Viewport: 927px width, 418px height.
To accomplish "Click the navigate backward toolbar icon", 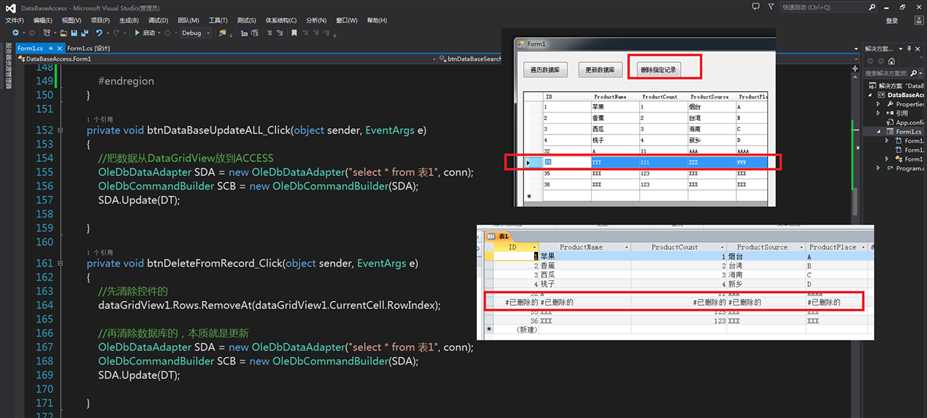I will point(15,33).
